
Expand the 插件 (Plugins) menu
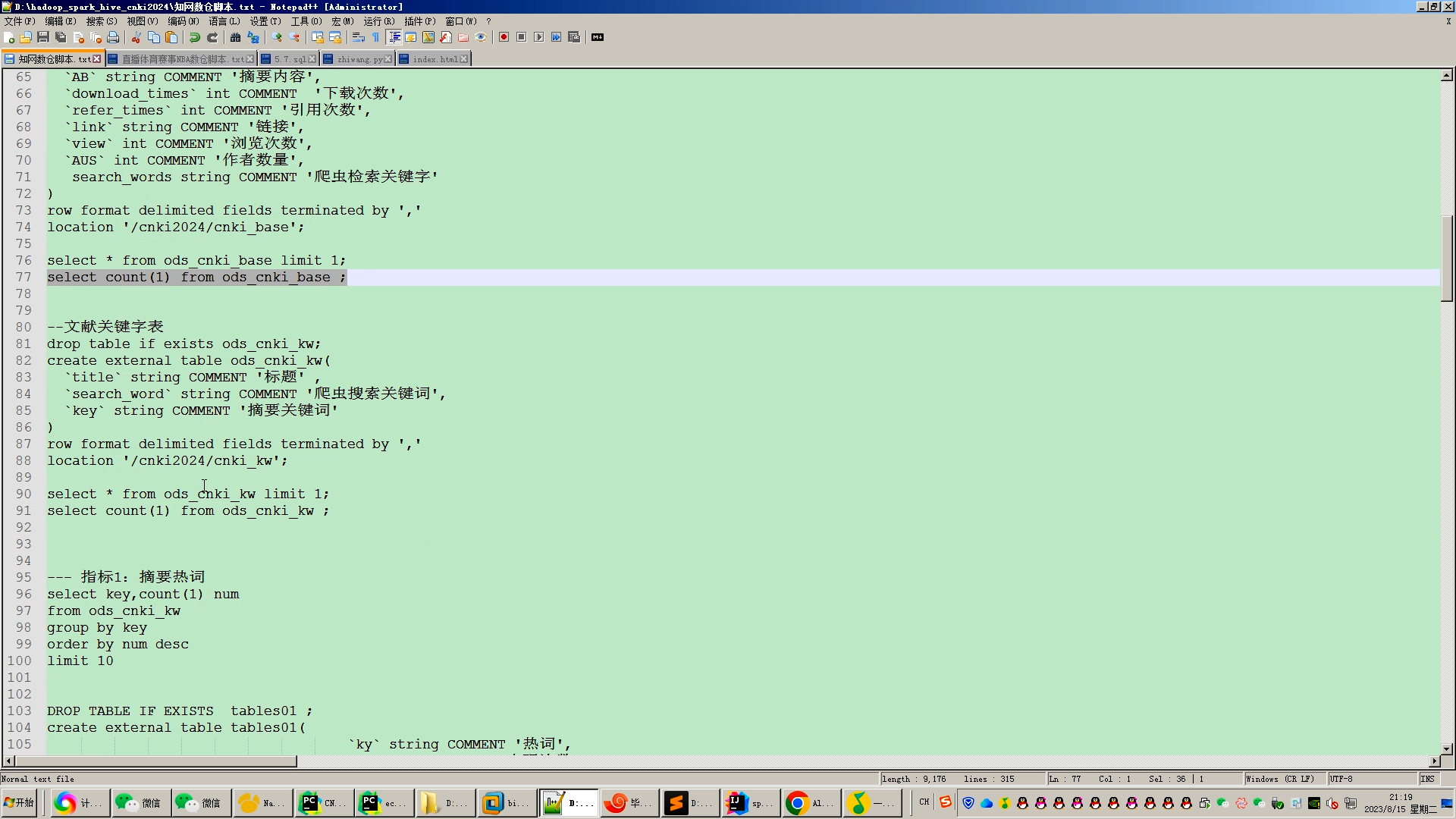pyautogui.click(x=419, y=21)
